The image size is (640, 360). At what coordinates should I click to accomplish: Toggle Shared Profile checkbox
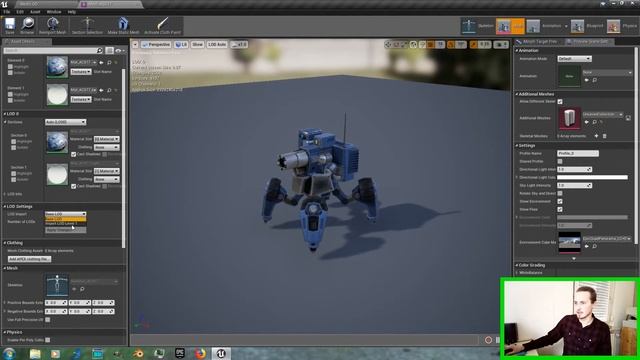(x=560, y=162)
